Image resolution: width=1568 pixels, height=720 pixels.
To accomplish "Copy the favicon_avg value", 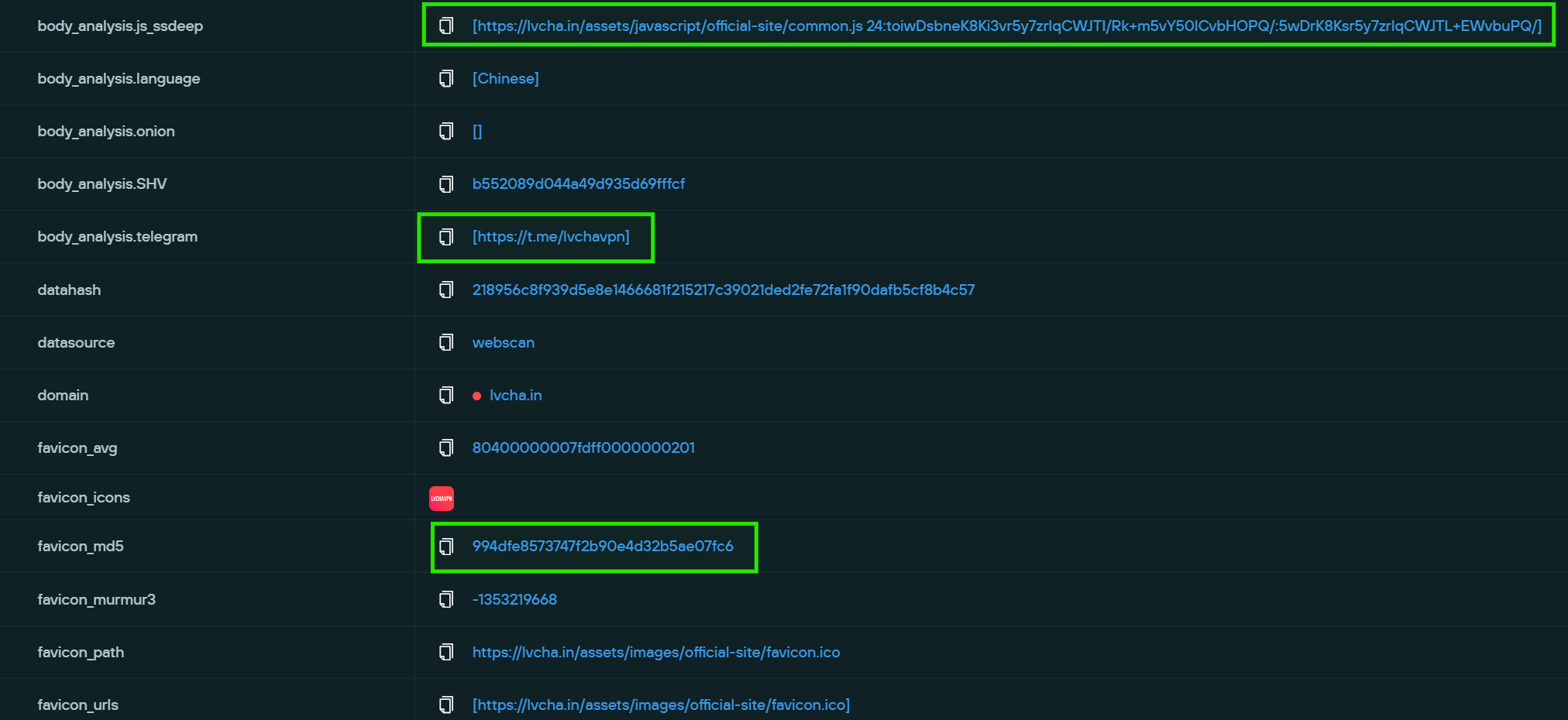I will coord(445,447).
